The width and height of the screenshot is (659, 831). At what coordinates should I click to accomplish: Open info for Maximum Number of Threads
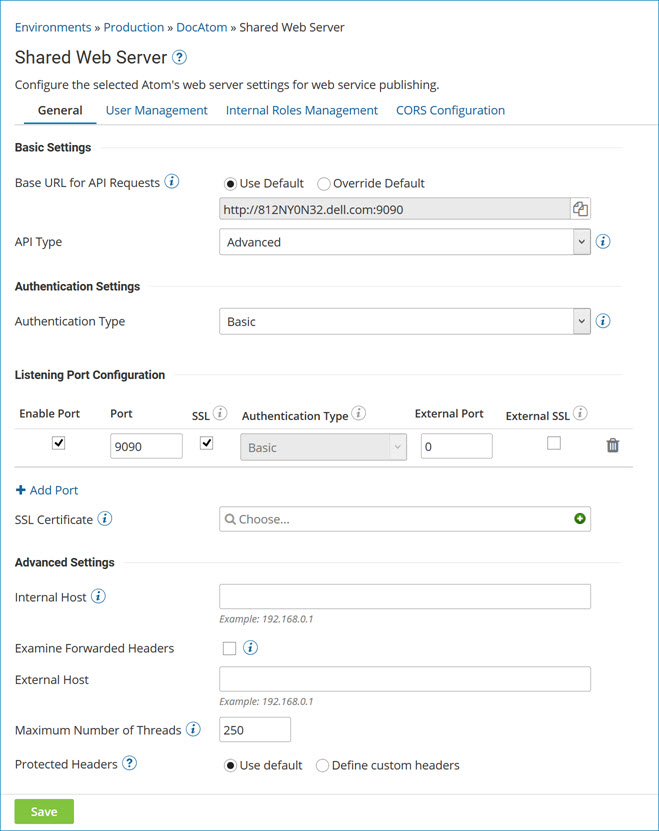194,729
